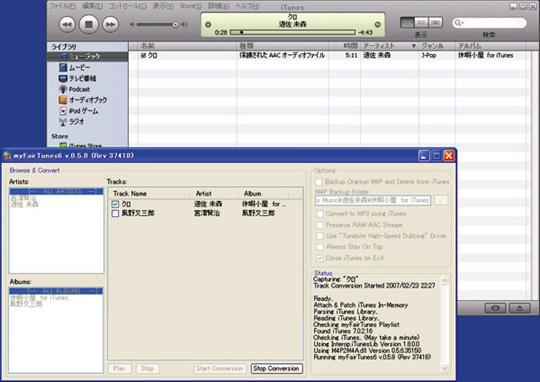540x382 pixels.
Task: Open the 表示 menu in iTunes
Action: (163, 6)
